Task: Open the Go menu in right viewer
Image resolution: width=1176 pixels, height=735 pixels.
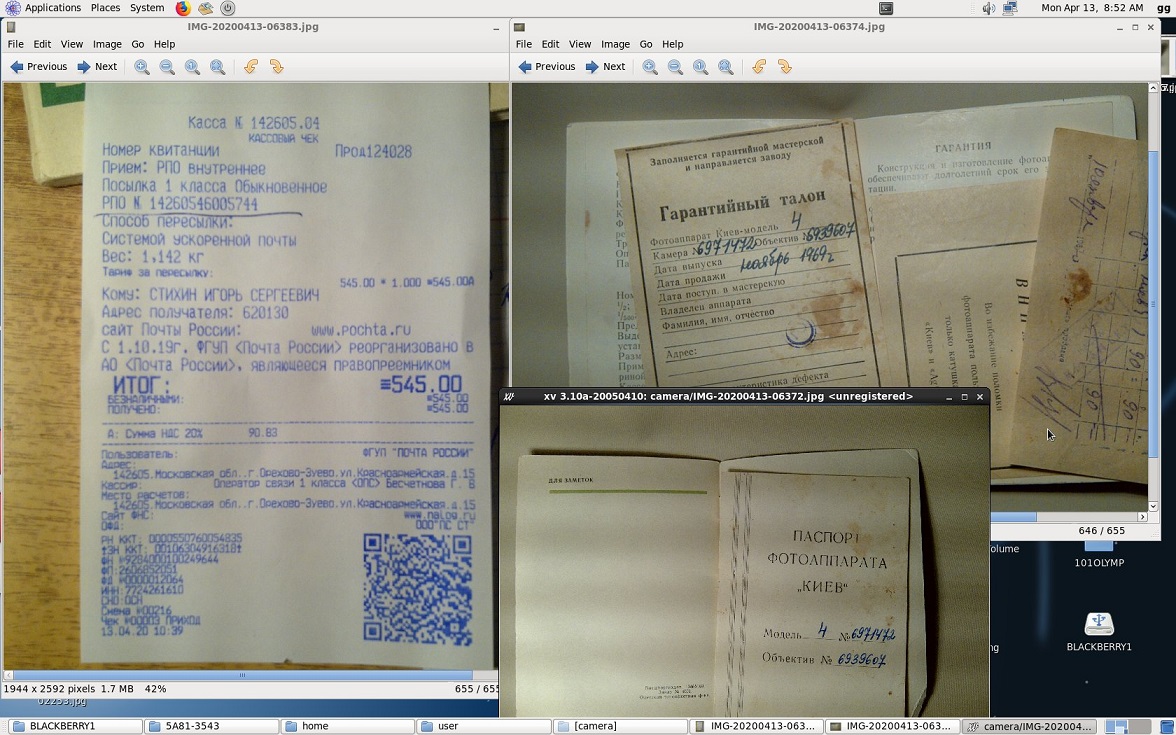Action: click(x=646, y=44)
